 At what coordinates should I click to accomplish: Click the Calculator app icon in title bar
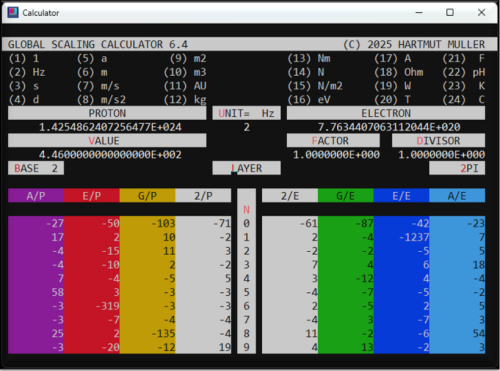(13, 12)
